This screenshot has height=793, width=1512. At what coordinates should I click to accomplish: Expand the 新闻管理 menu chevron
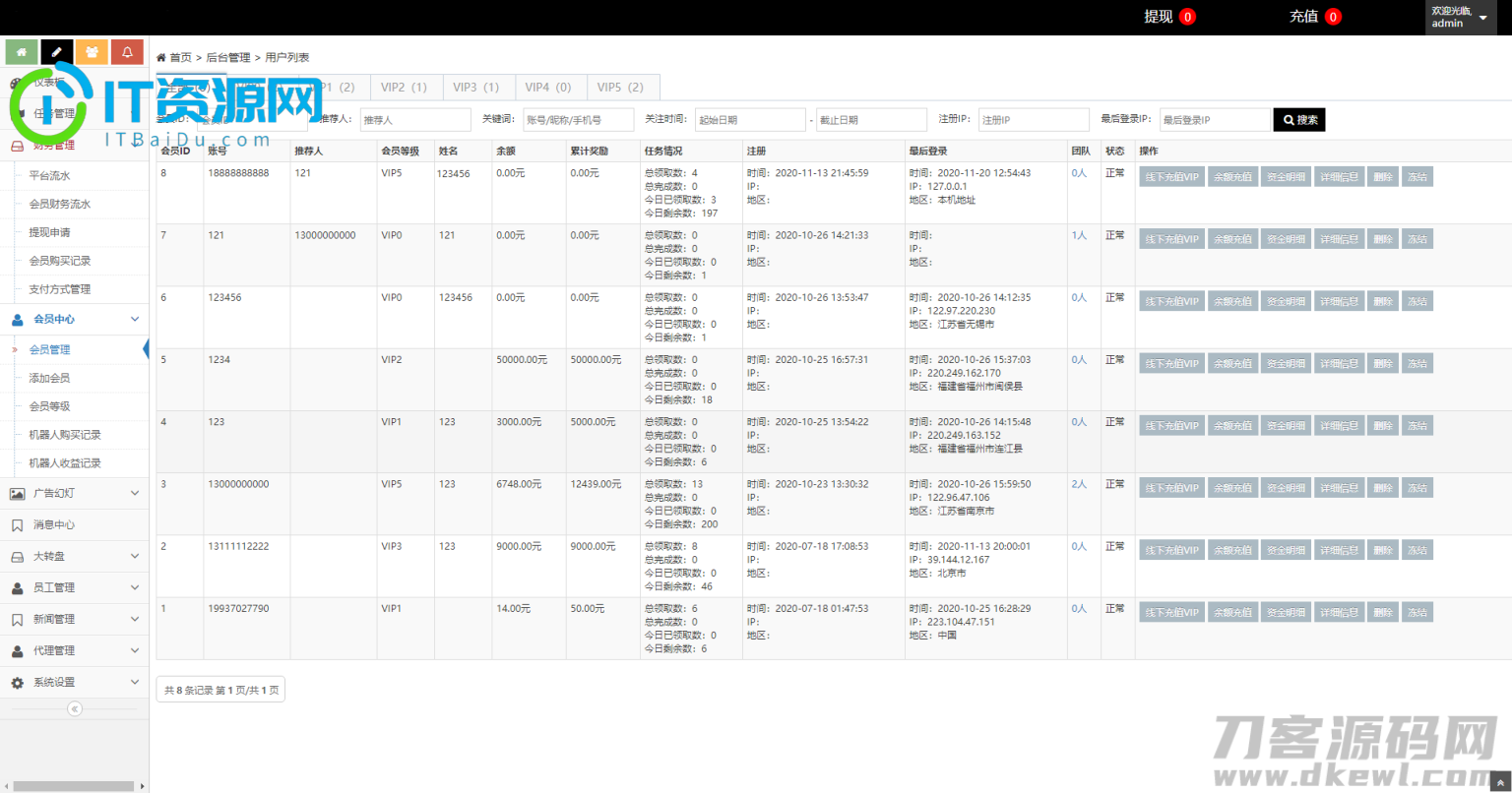click(x=135, y=619)
